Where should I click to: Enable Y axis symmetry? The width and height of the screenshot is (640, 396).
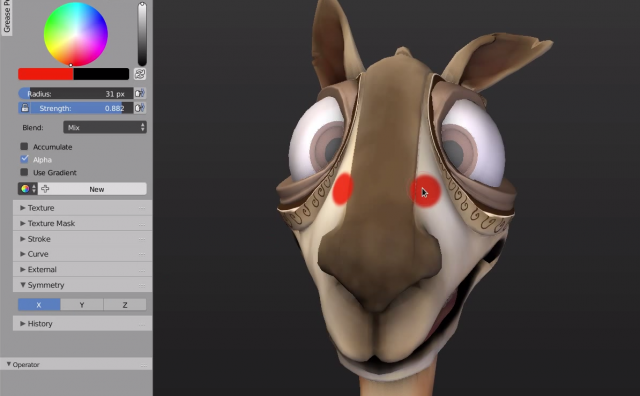[x=82, y=305]
